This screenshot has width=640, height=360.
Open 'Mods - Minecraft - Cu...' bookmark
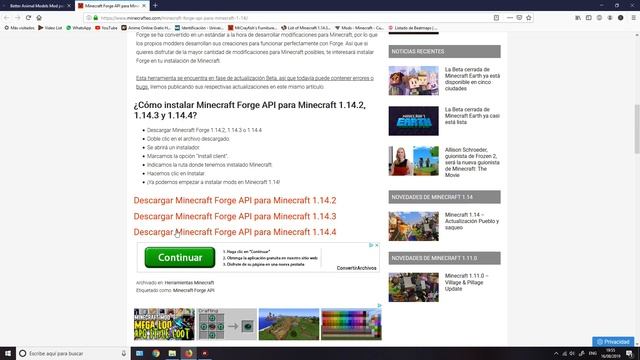(x=359, y=28)
